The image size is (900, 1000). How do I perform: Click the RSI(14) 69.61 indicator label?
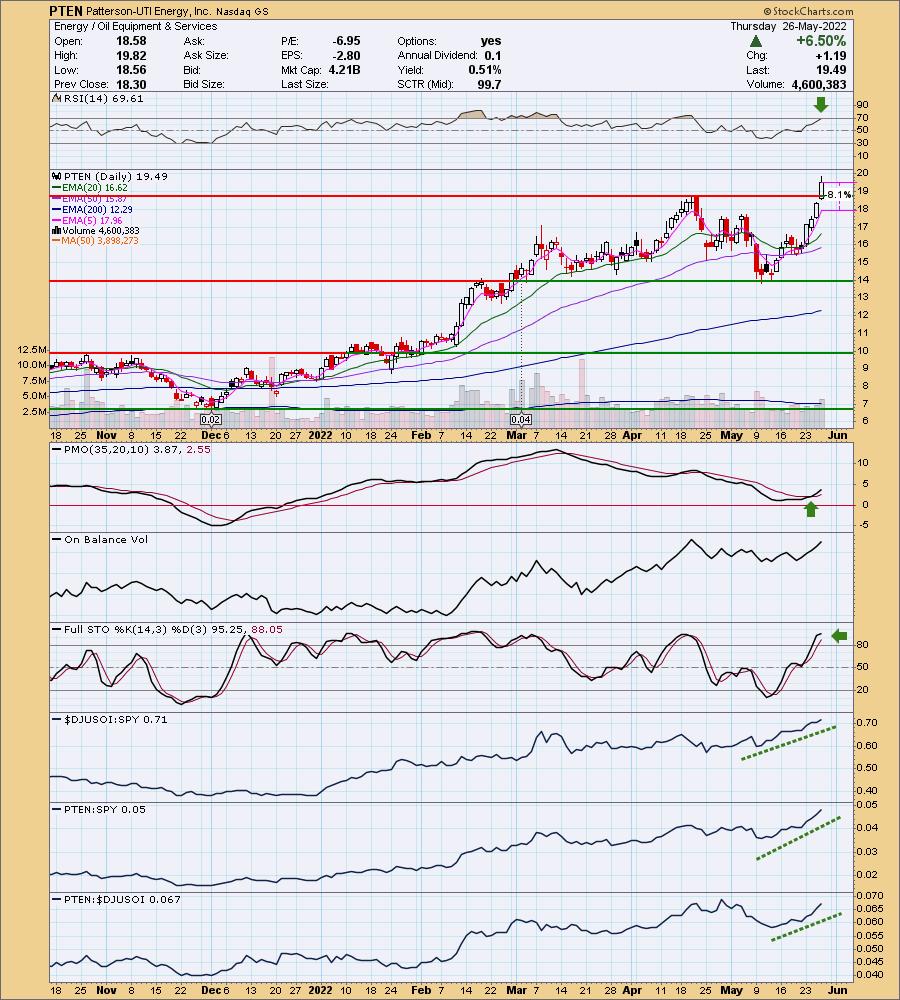(x=102, y=98)
